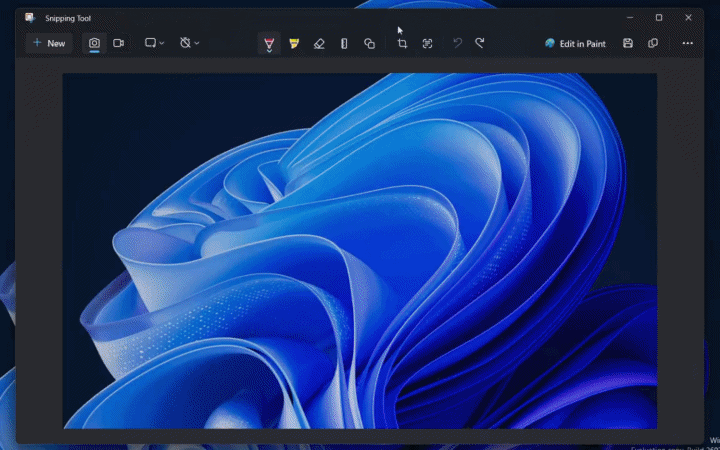Select the yellow Highlighter tool
This screenshot has height=450, width=720.
click(x=294, y=43)
